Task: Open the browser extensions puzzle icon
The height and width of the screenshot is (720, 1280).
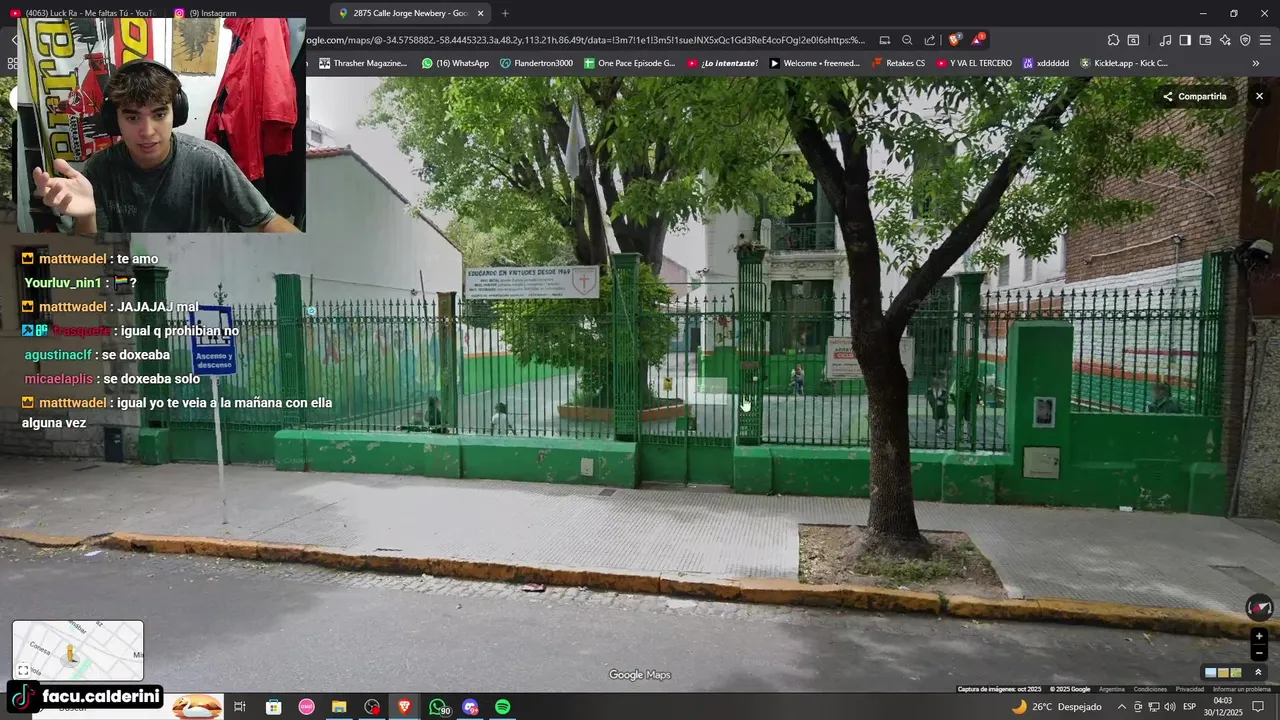Action: (1113, 40)
